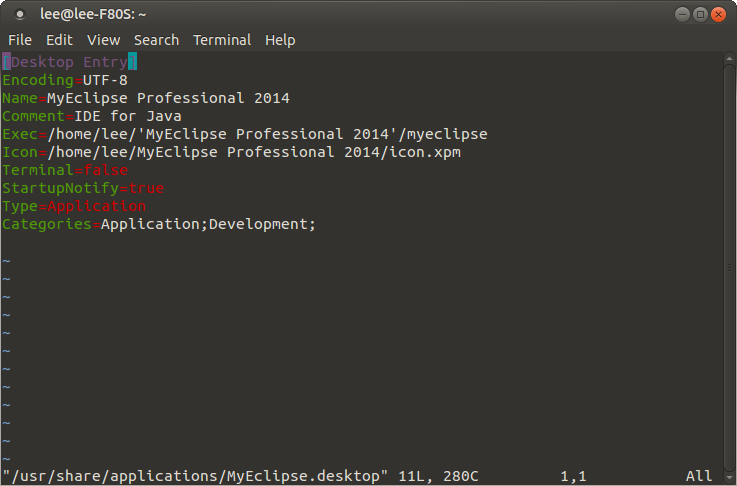Screen dimensions: 737x486
Task: Open the File menu
Action: coord(20,40)
